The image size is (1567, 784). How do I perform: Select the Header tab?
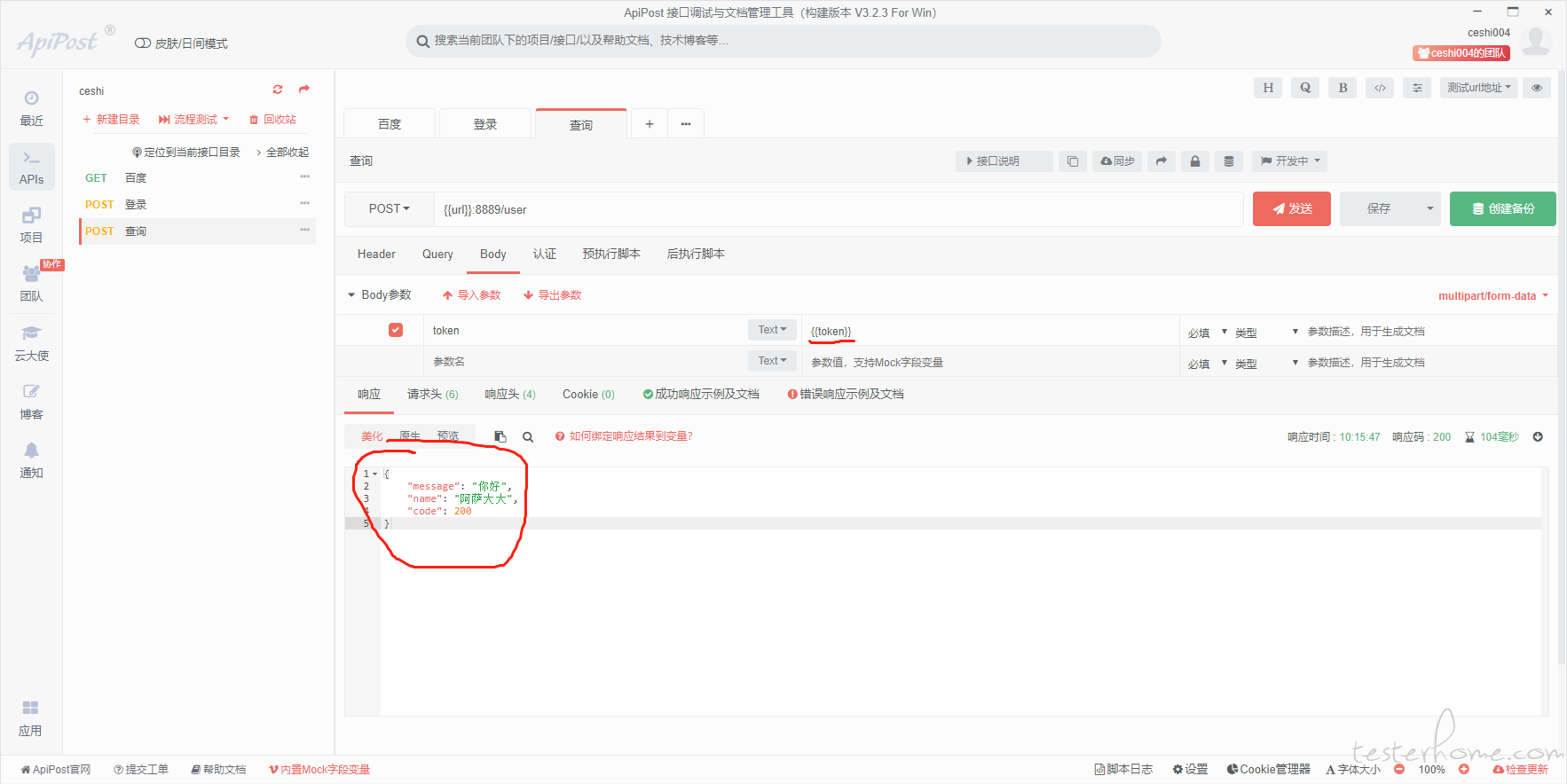pos(376,255)
